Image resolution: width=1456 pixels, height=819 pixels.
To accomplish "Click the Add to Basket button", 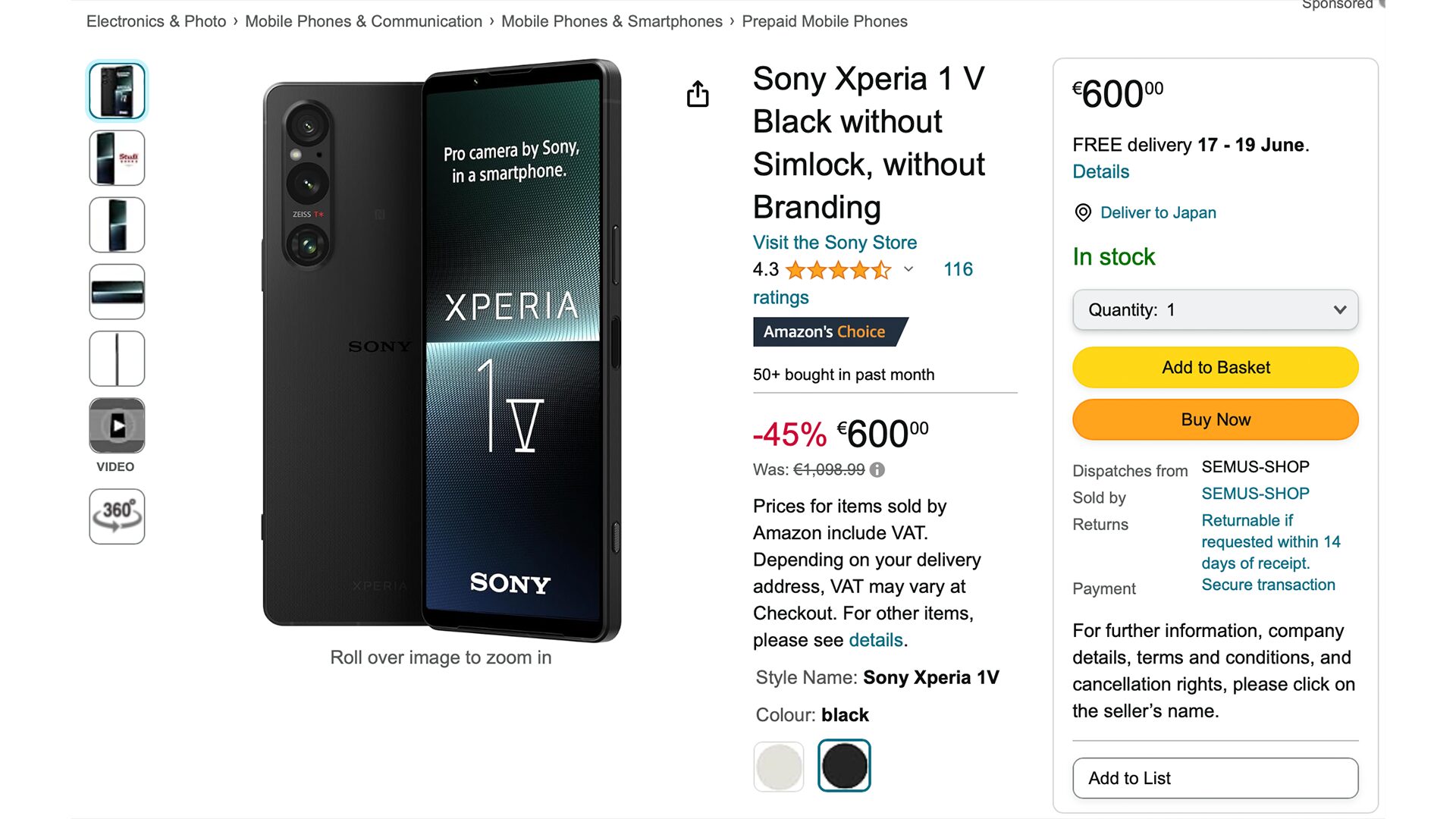I will (1215, 368).
